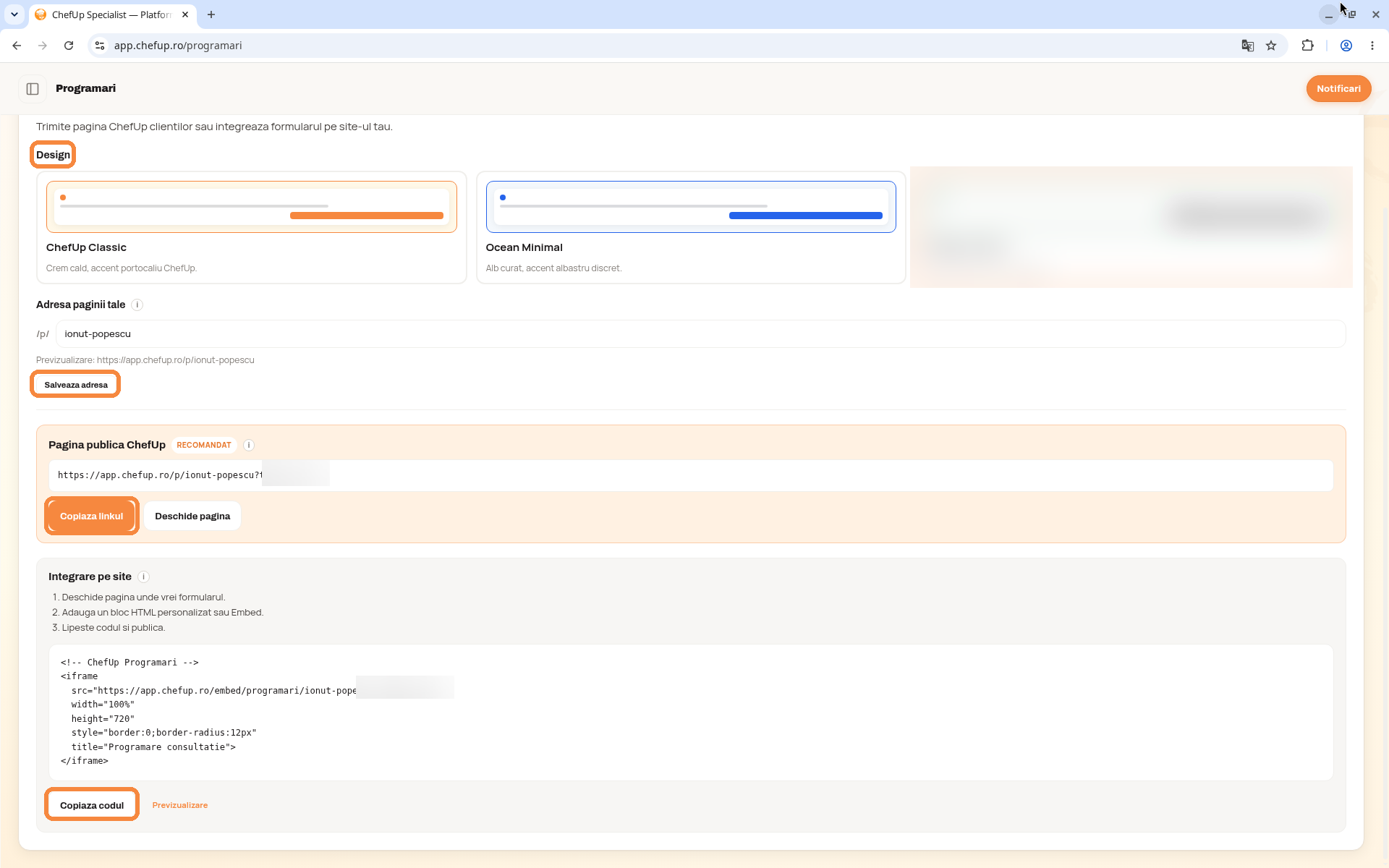
Task: Click the Programari page title
Action: tap(85, 88)
